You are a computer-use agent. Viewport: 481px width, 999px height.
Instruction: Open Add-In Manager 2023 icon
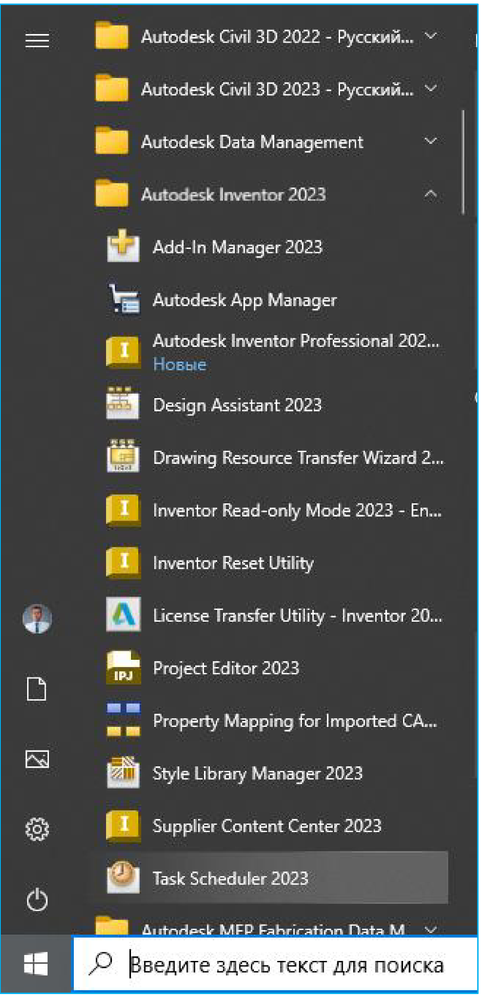[123, 247]
